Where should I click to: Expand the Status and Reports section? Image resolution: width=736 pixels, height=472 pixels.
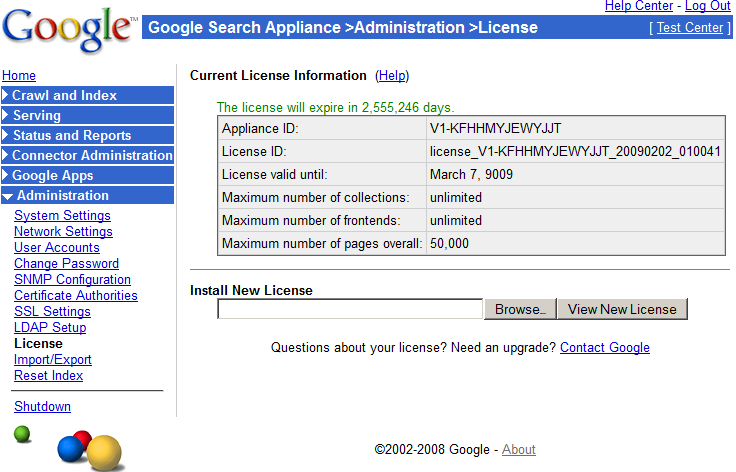coord(88,136)
